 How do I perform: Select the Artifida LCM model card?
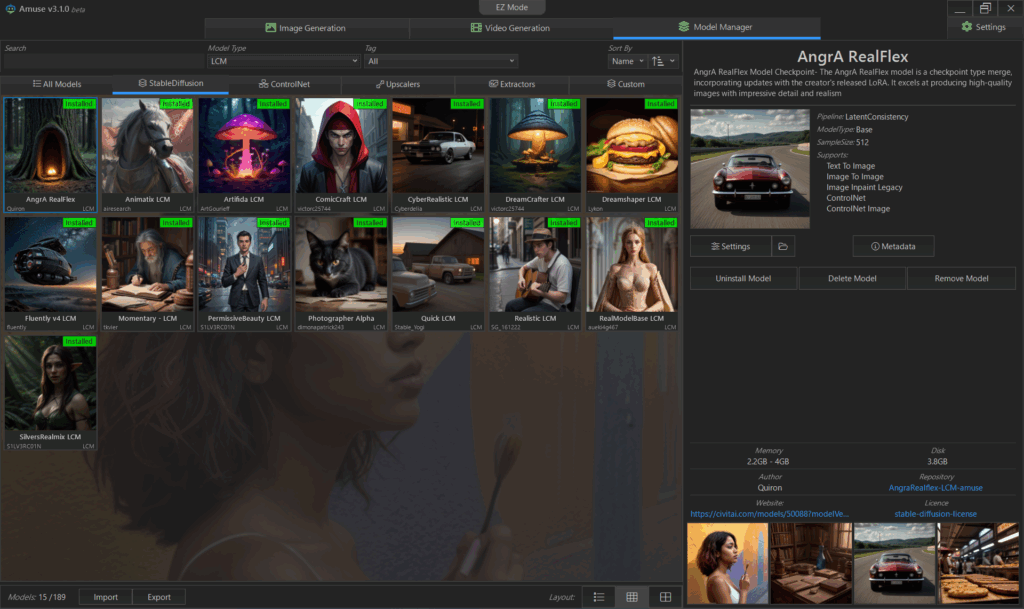coord(244,155)
